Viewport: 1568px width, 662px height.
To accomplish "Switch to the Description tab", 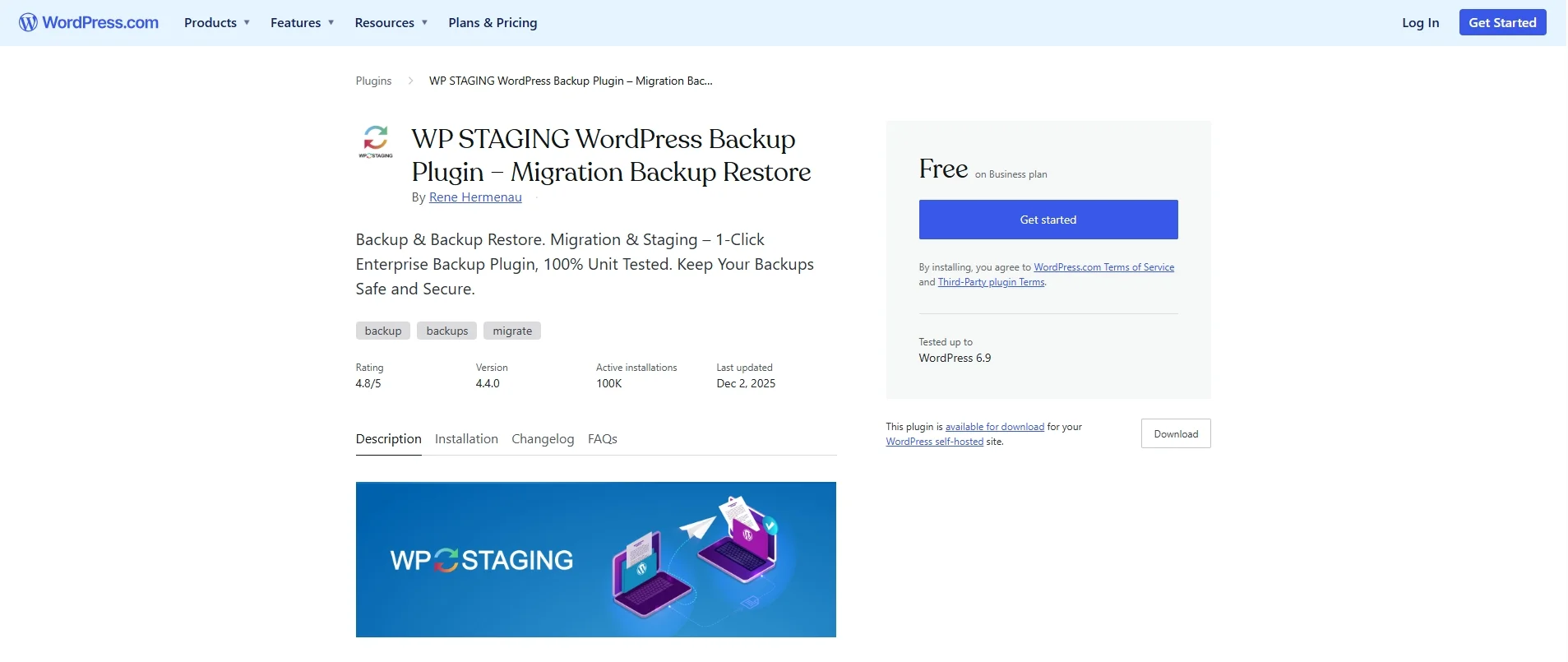I will (x=389, y=439).
